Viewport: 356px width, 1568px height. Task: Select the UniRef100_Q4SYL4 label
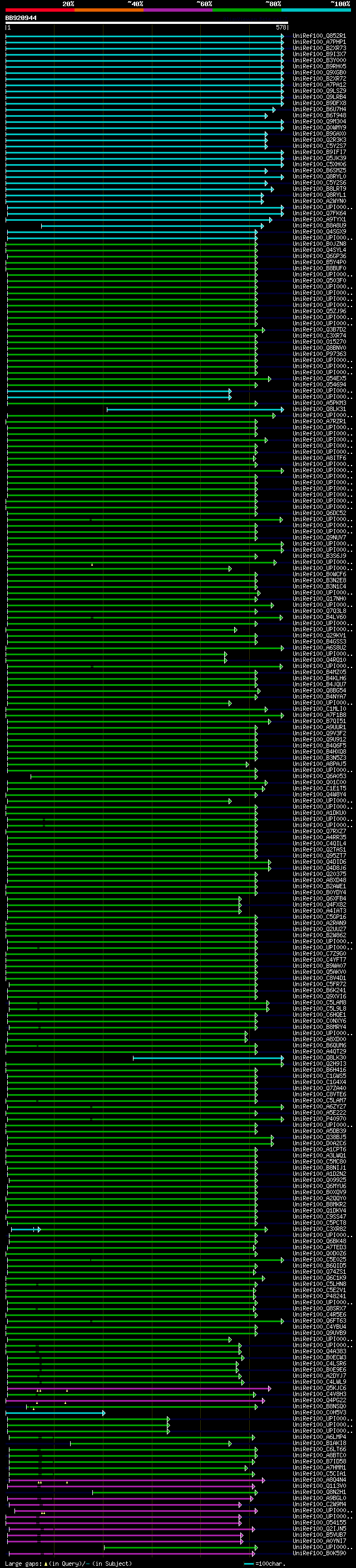(x=319, y=250)
